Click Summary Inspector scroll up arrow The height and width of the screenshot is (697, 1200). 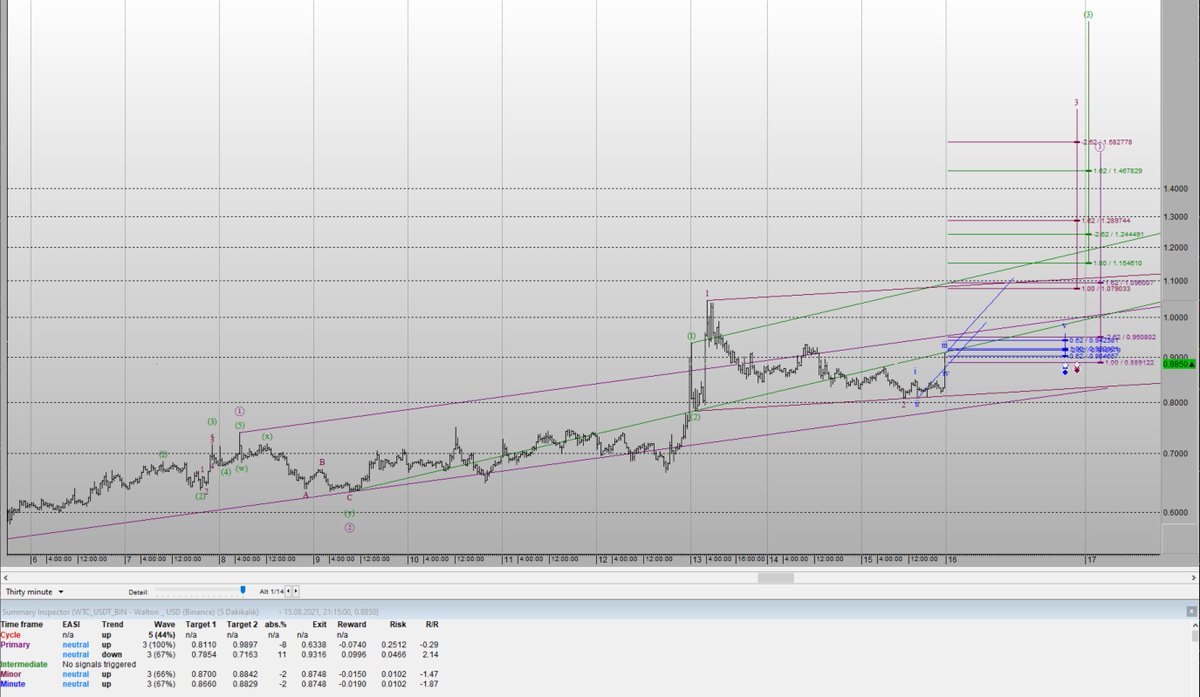[1193, 623]
